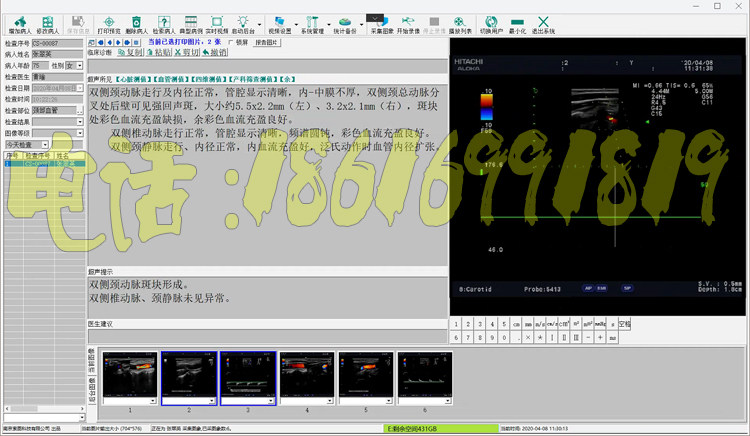
Task: Click in the 医生建议 text field
Action: coord(267,336)
